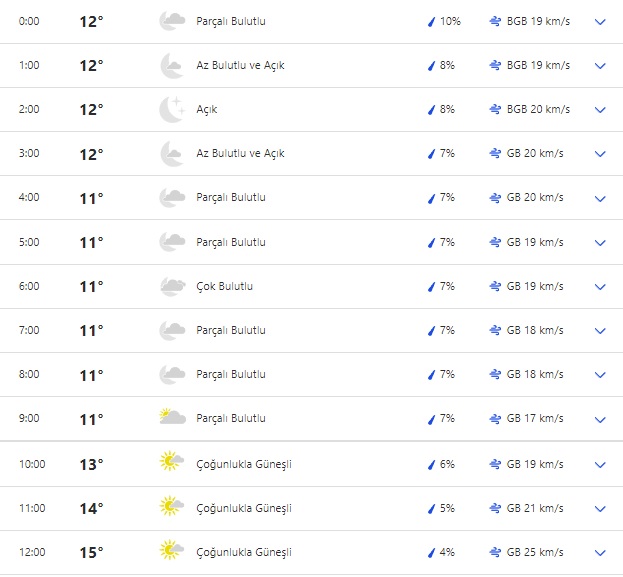Viewport: 623px width, 577px height.
Task: Expand the 0:00 hourly forecast row
Action: (x=600, y=21)
